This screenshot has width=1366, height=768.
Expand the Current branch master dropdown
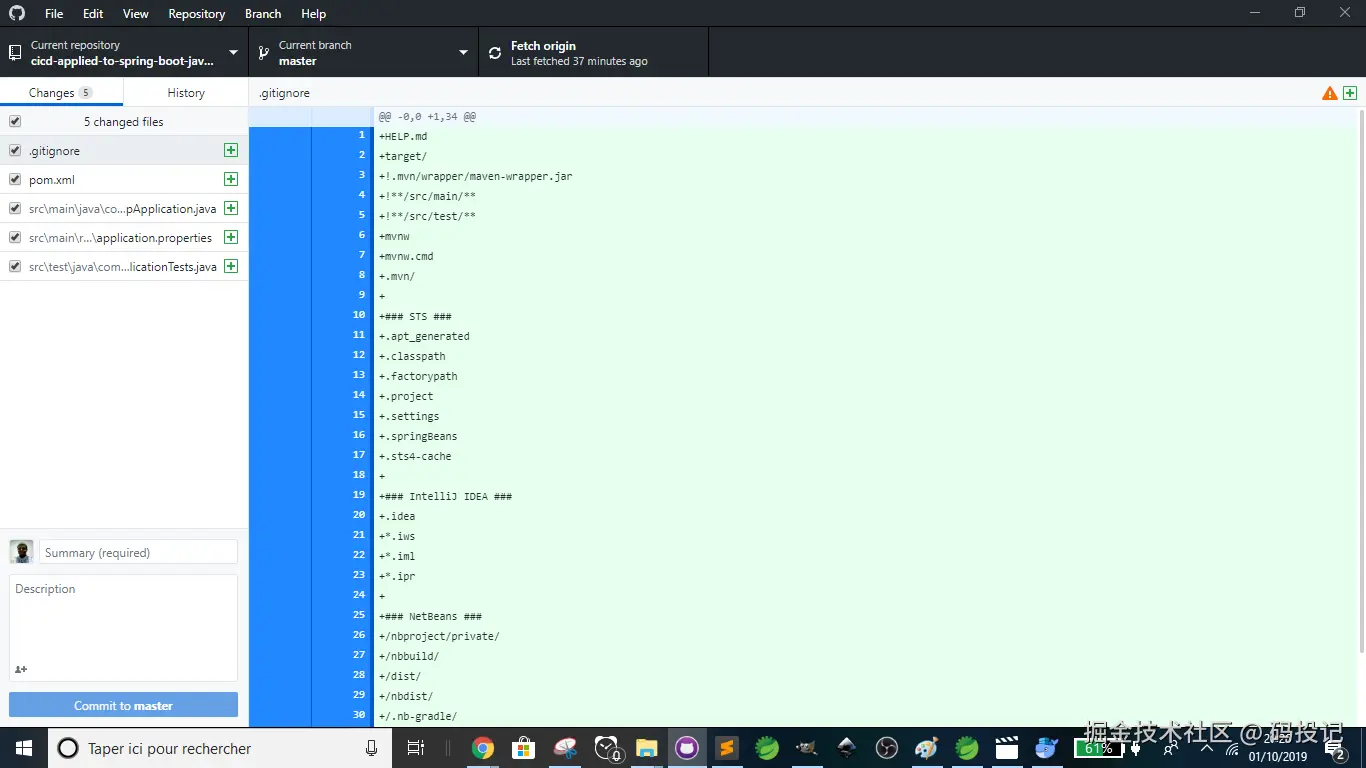[x=363, y=52]
